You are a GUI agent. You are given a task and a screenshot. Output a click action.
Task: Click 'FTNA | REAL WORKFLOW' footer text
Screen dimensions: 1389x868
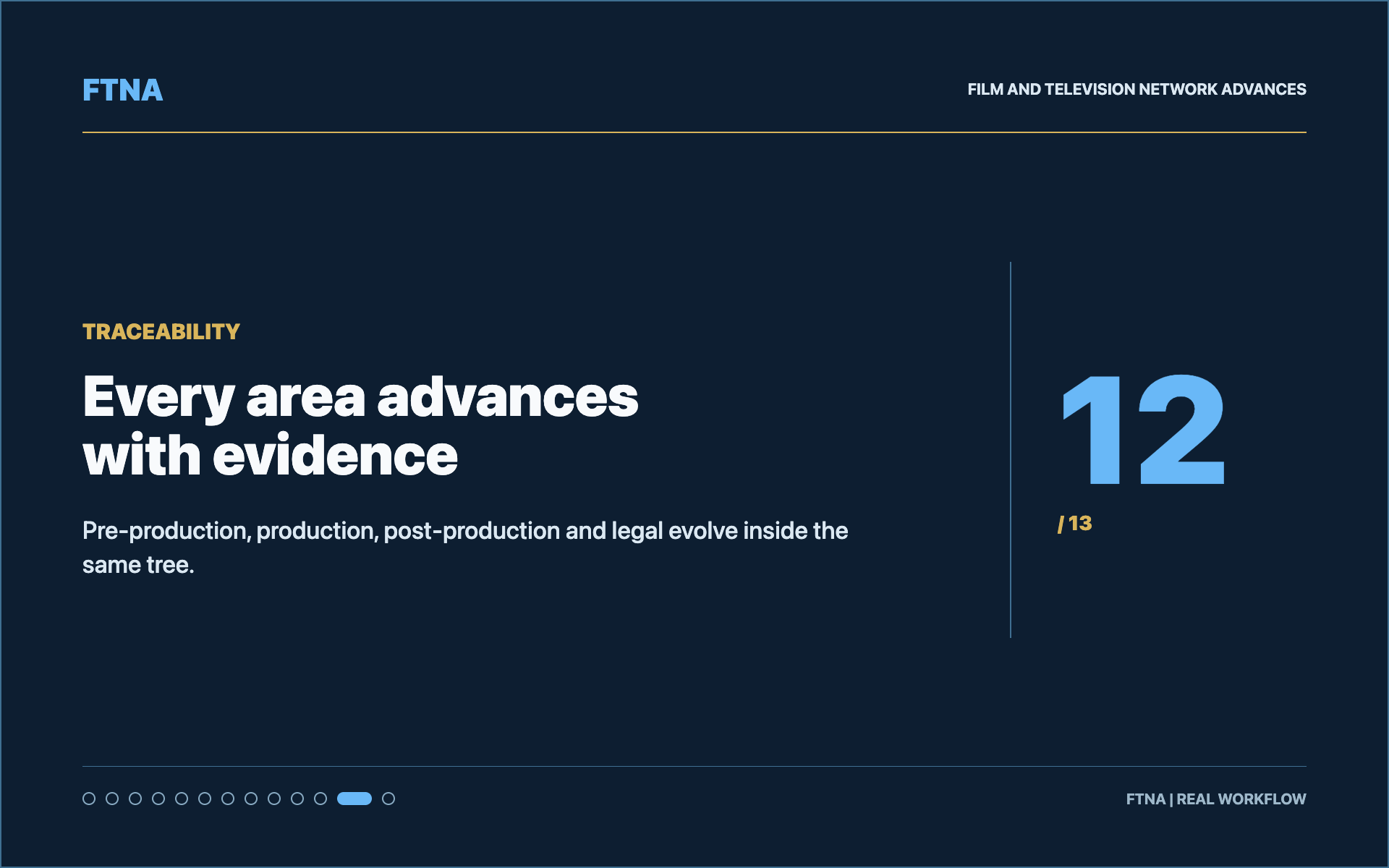(x=1216, y=799)
